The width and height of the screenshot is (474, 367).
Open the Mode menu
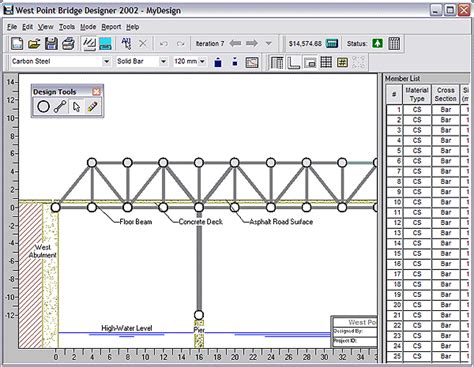(x=88, y=27)
